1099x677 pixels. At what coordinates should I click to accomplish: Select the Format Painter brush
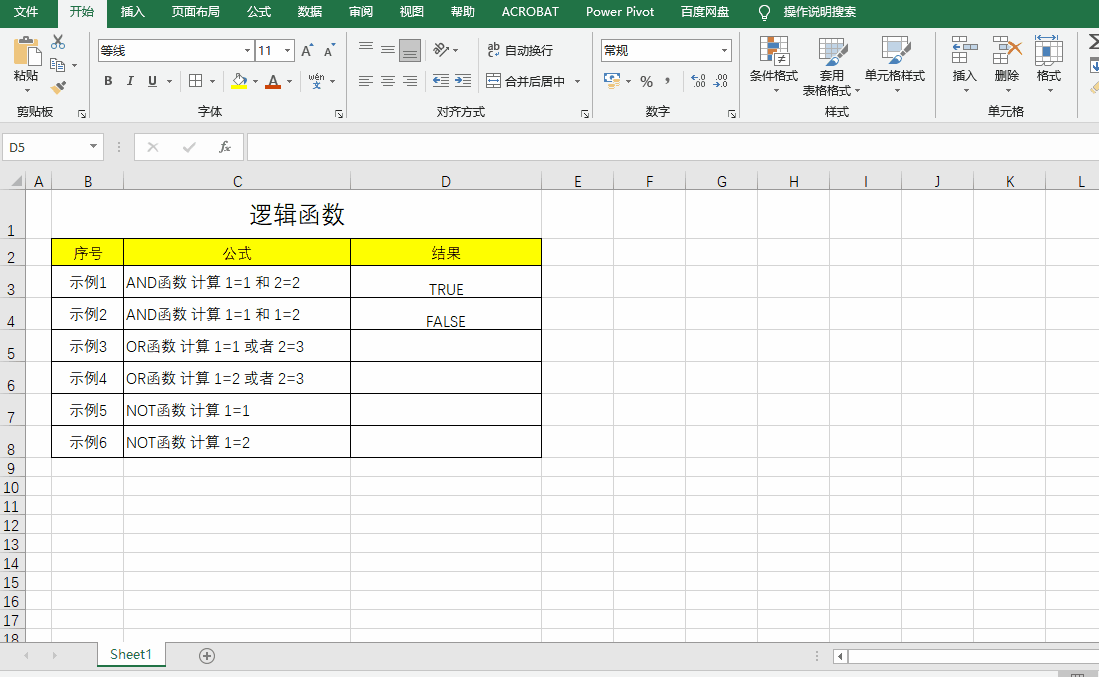58,88
